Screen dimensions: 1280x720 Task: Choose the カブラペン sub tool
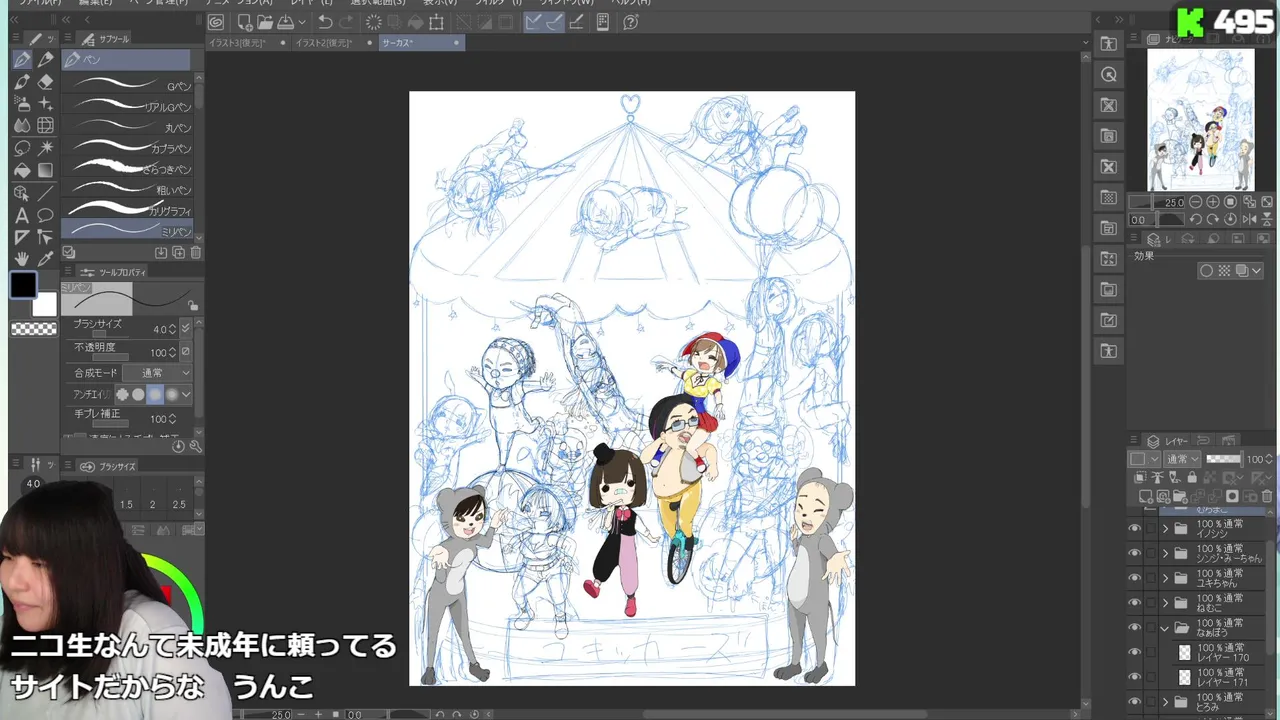point(127,148)
